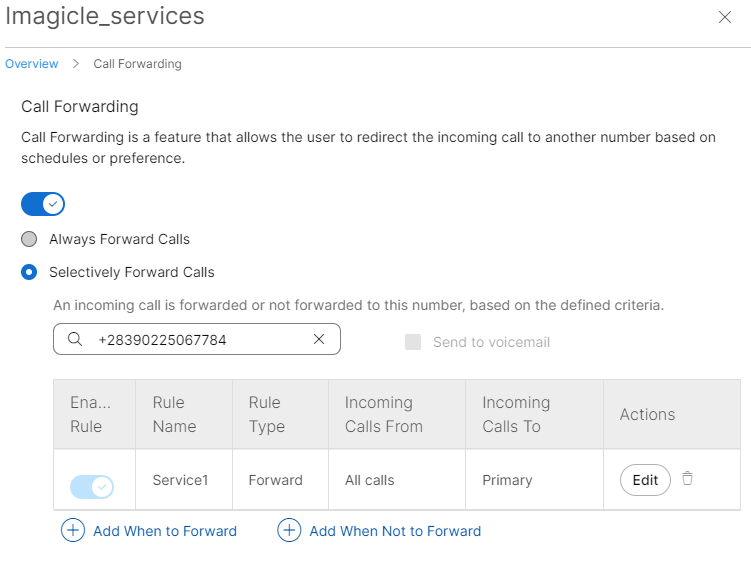
Task: Click the search magnifier icon in number field
Action: click(75, 340)
